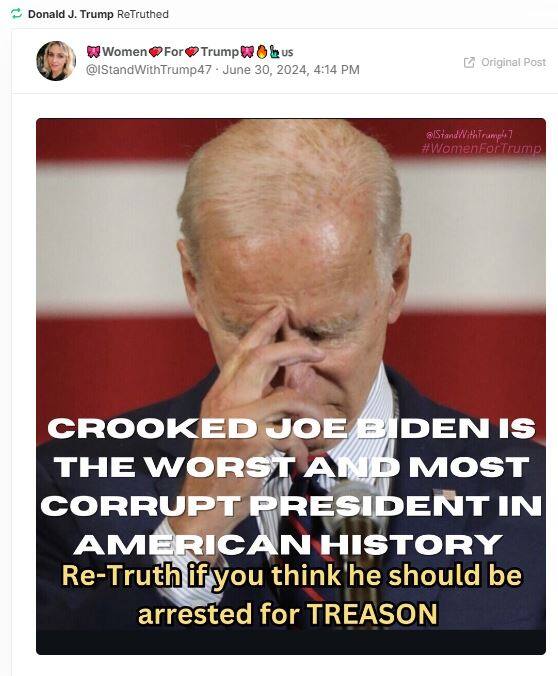This screenshot has width=558, height=676.
Task: Click the ReTruthed label text
Action: [143, 14]
